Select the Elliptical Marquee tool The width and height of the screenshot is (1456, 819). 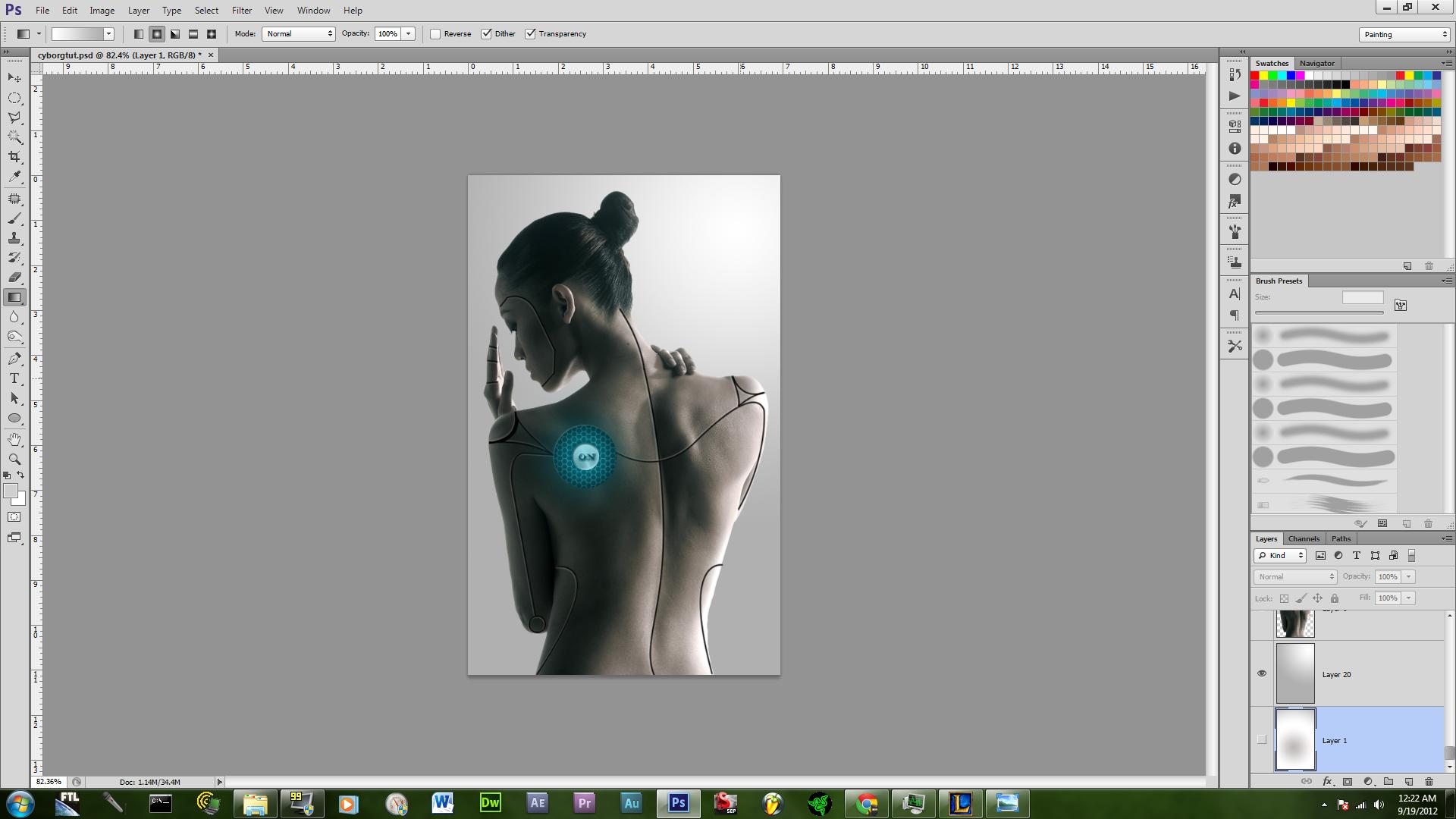click(14, 98)
